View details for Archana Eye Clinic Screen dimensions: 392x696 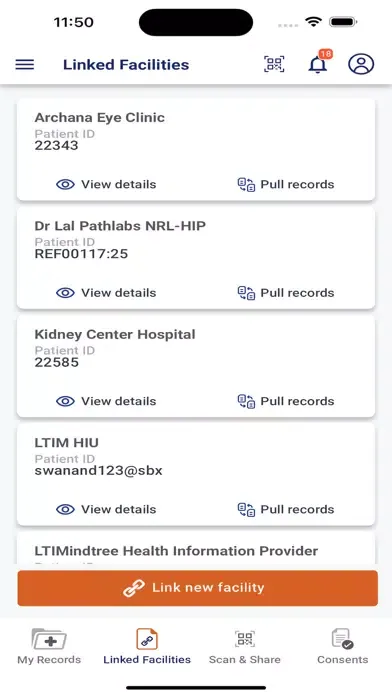(x=106, y=184)
